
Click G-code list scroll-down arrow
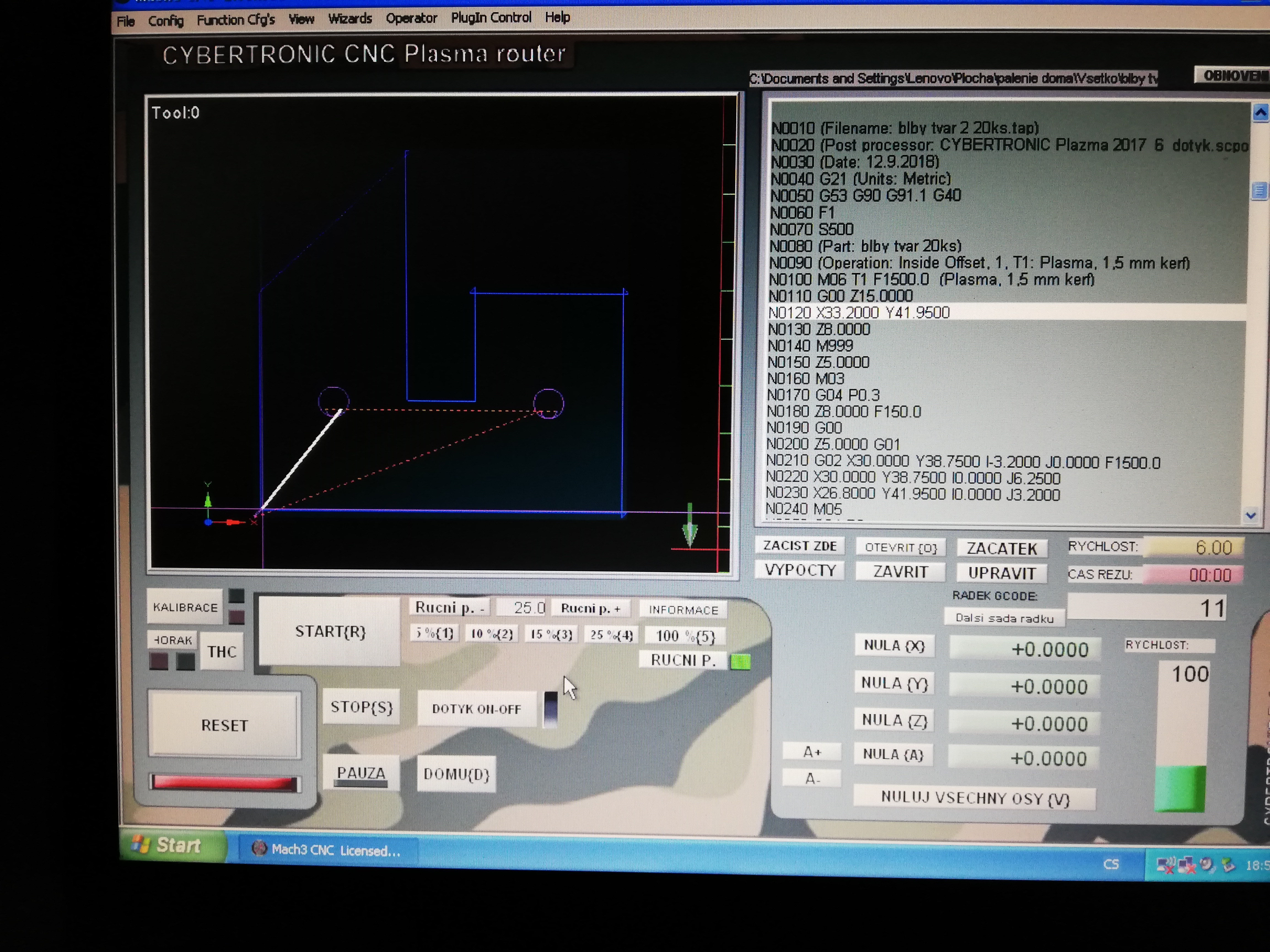(1251, 515)
